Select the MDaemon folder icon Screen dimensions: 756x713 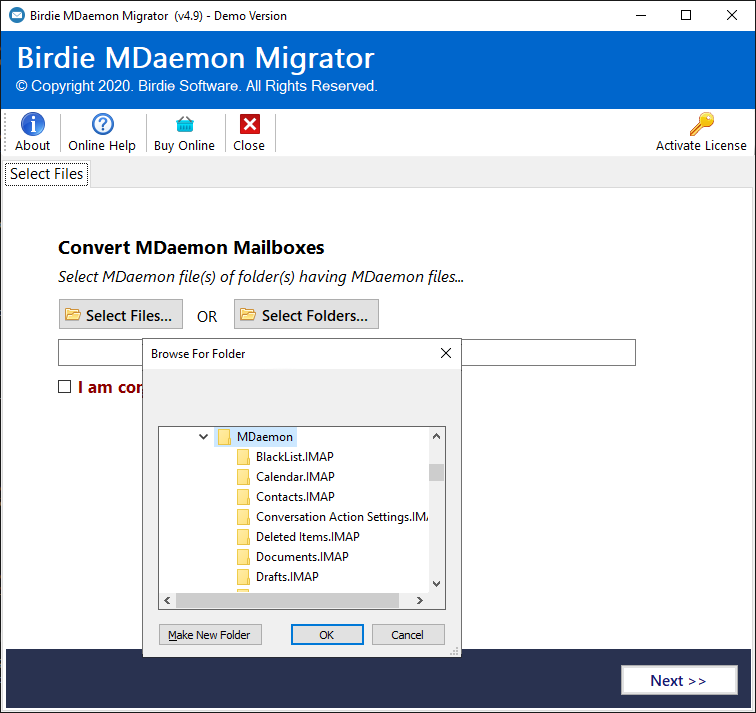(224, 437)
